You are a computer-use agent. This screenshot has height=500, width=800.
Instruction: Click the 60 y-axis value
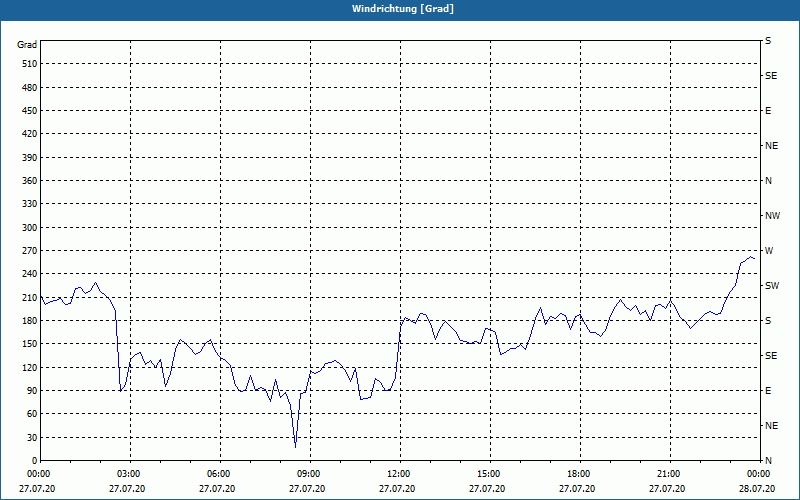click(x=33, y=414)
